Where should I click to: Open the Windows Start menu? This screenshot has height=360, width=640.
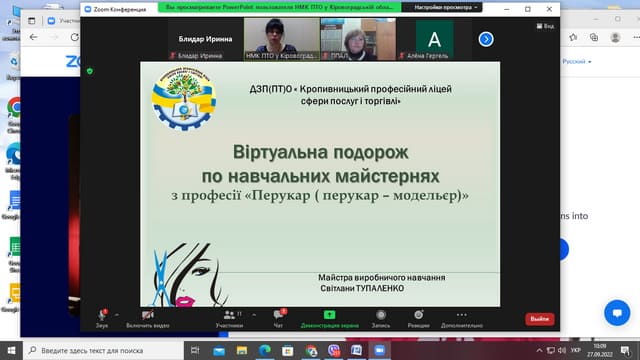[x=11, y=350]
